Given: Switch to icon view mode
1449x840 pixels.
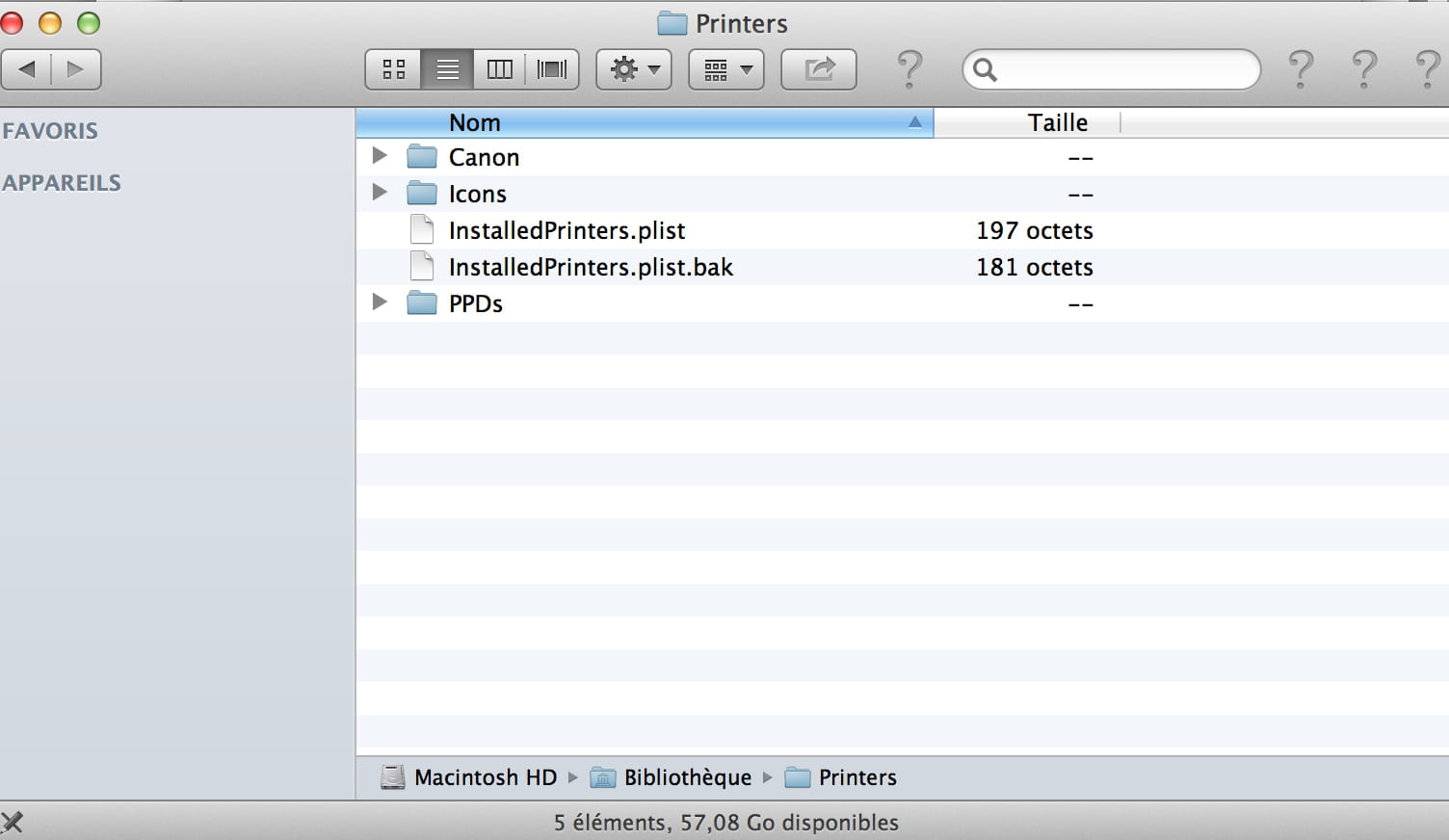Looking at the screenshot, I should pyautogui.click(x=394, y=69).
